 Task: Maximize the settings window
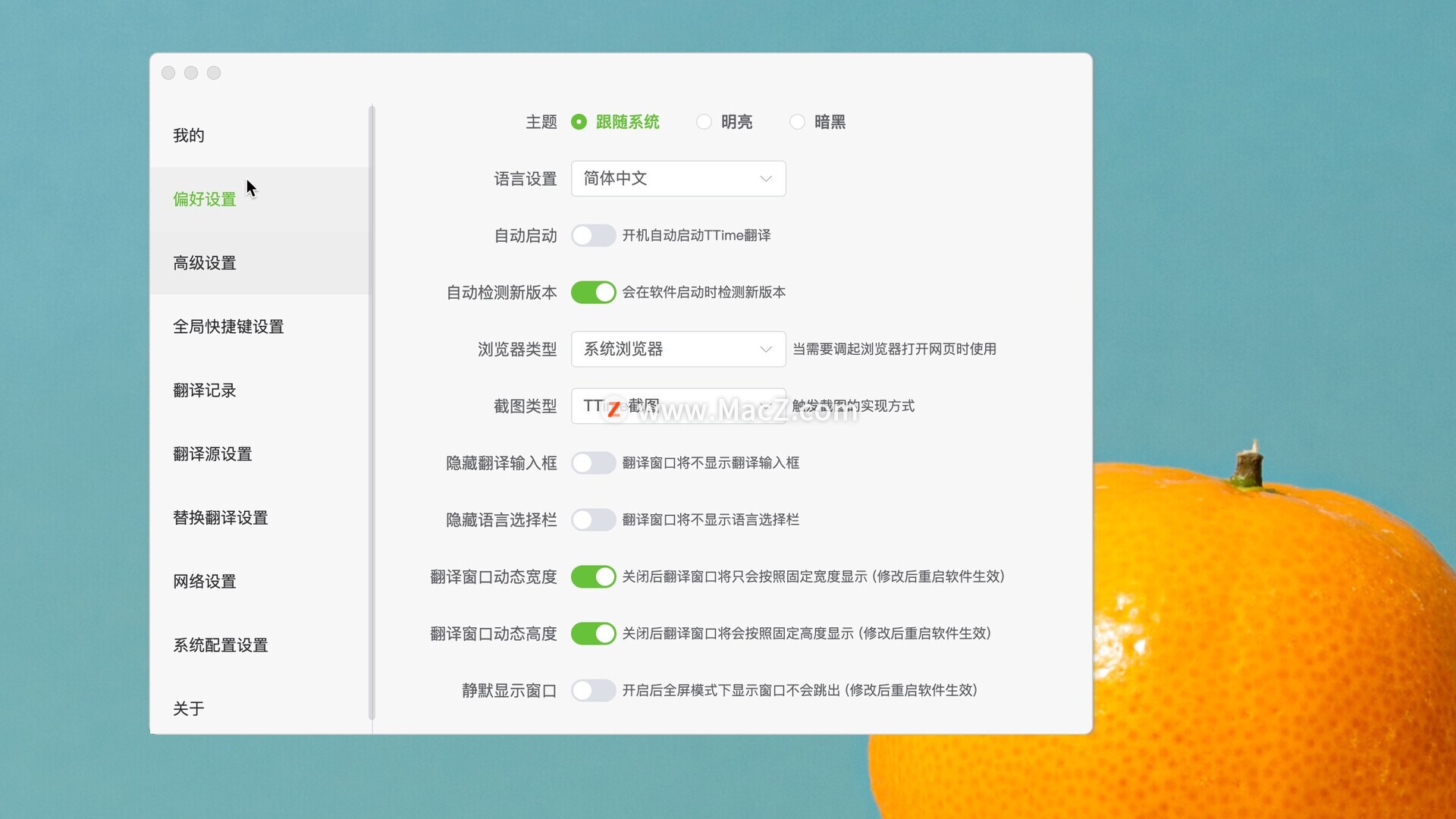pos(214,73)
